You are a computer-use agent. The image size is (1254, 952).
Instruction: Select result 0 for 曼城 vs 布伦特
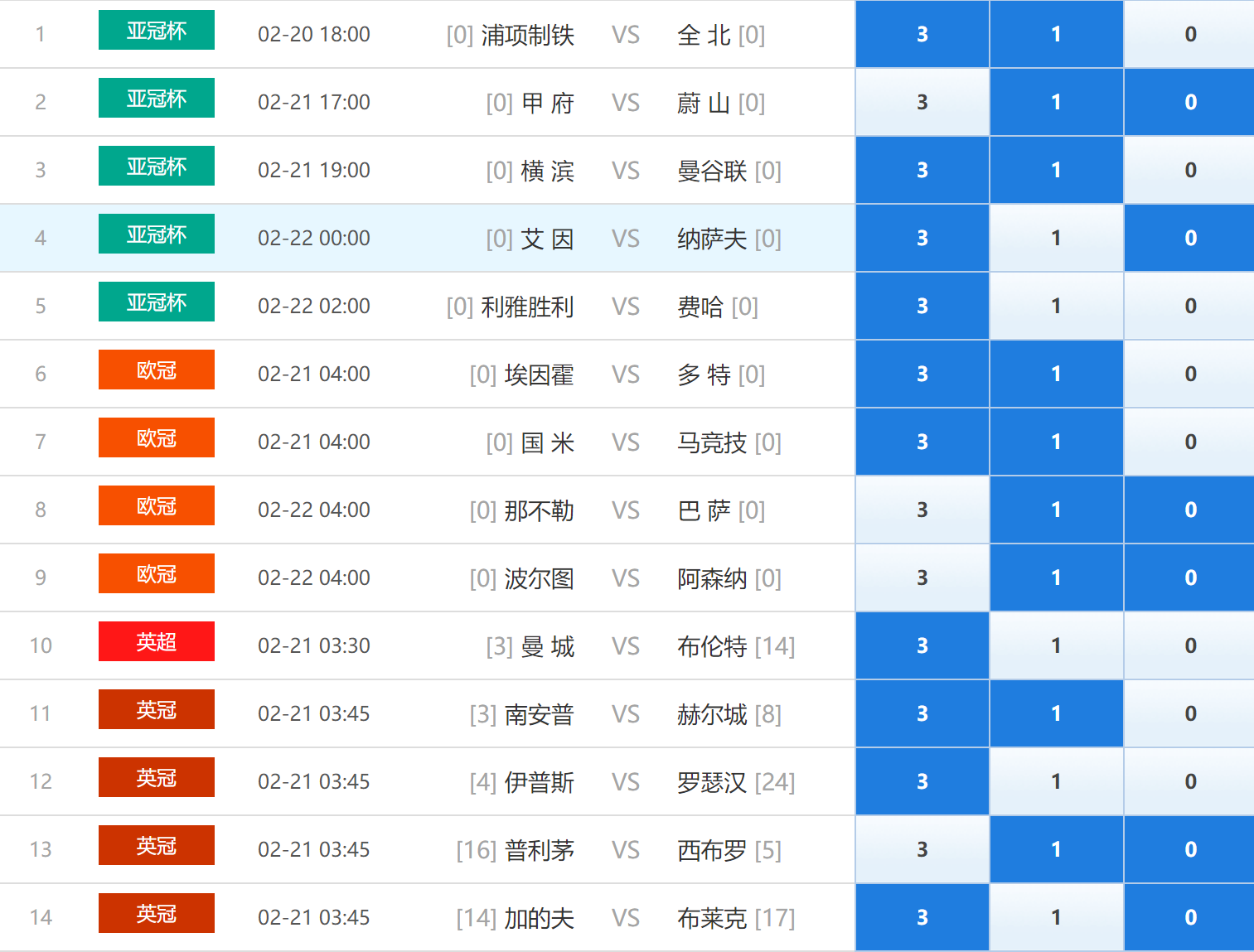click(x=1190, y=645)
